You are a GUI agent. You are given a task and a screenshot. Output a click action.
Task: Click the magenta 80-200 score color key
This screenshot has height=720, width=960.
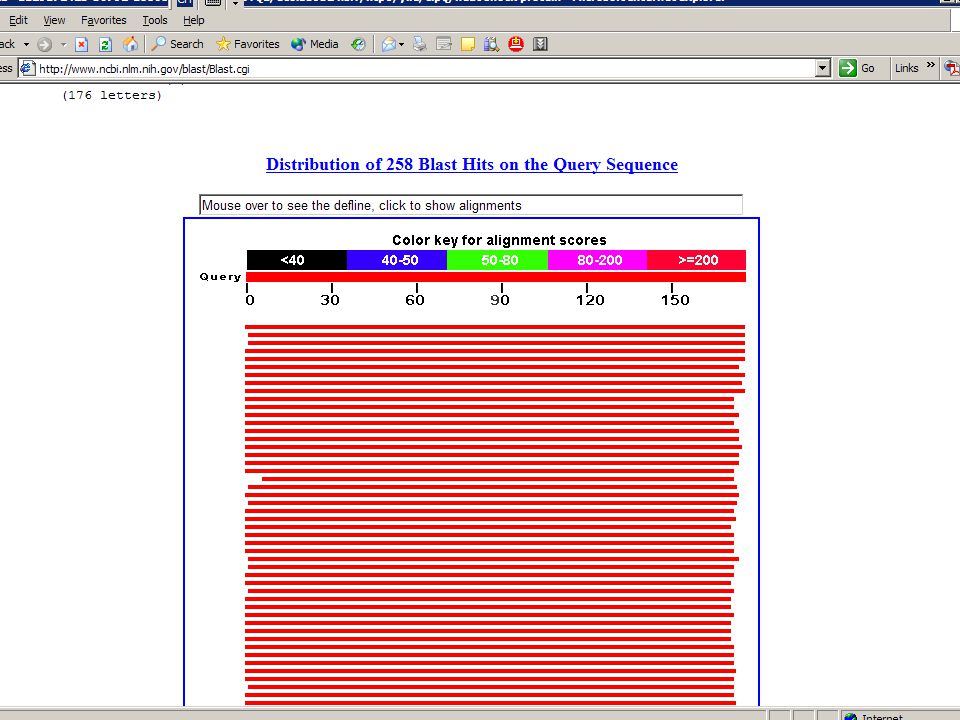[598, 260]
